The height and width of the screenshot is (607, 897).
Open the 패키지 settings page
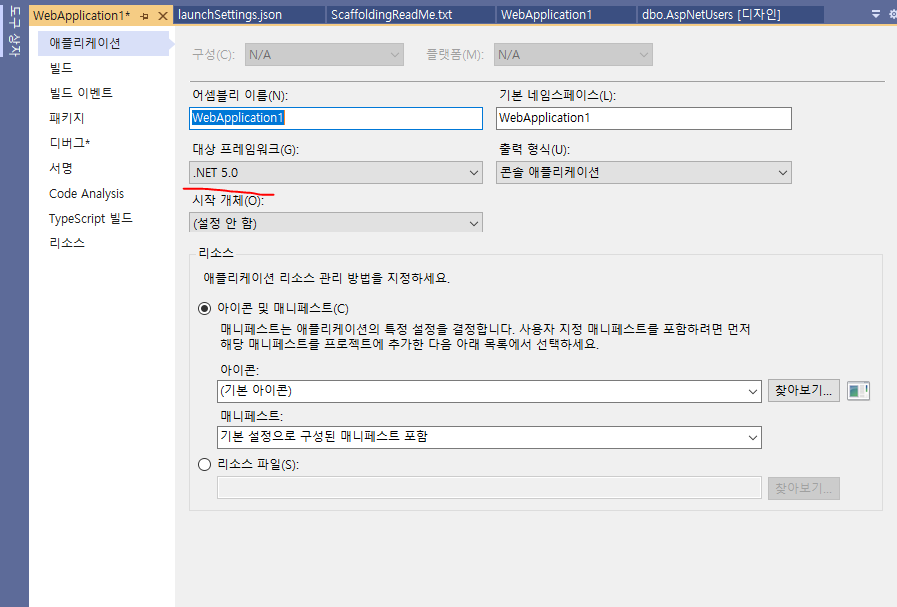[x=66, y=118]
